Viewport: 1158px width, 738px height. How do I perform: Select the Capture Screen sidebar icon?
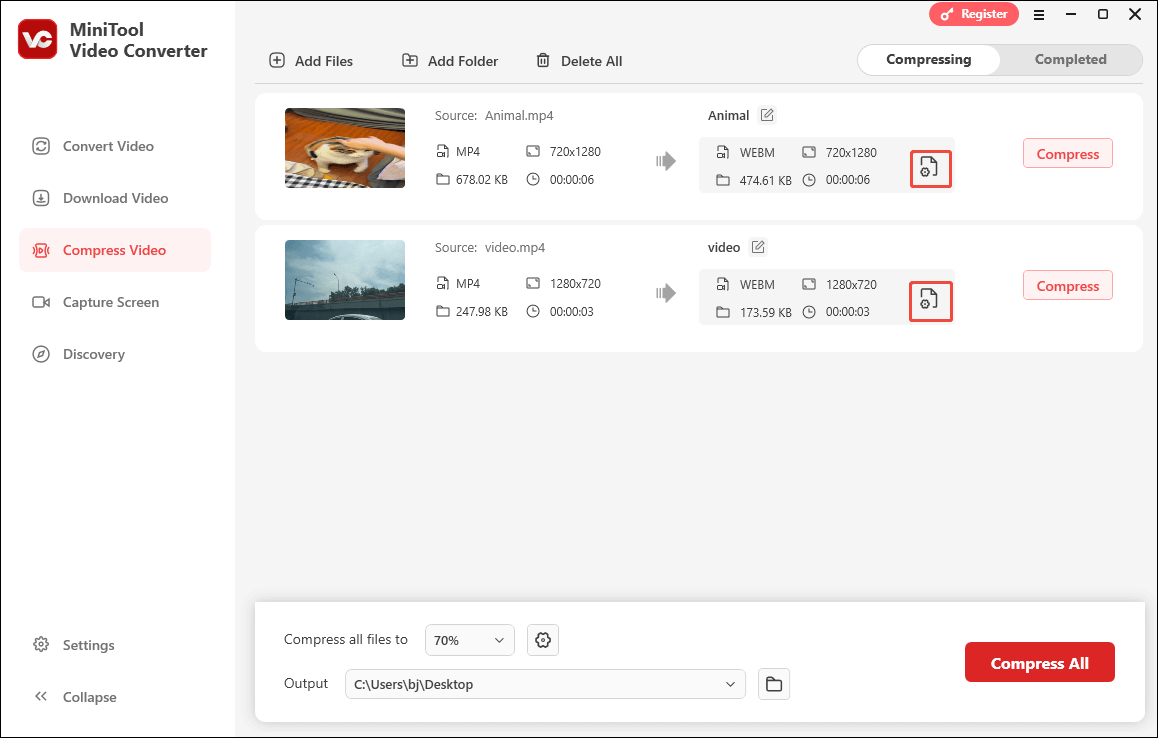pos(40,302)
